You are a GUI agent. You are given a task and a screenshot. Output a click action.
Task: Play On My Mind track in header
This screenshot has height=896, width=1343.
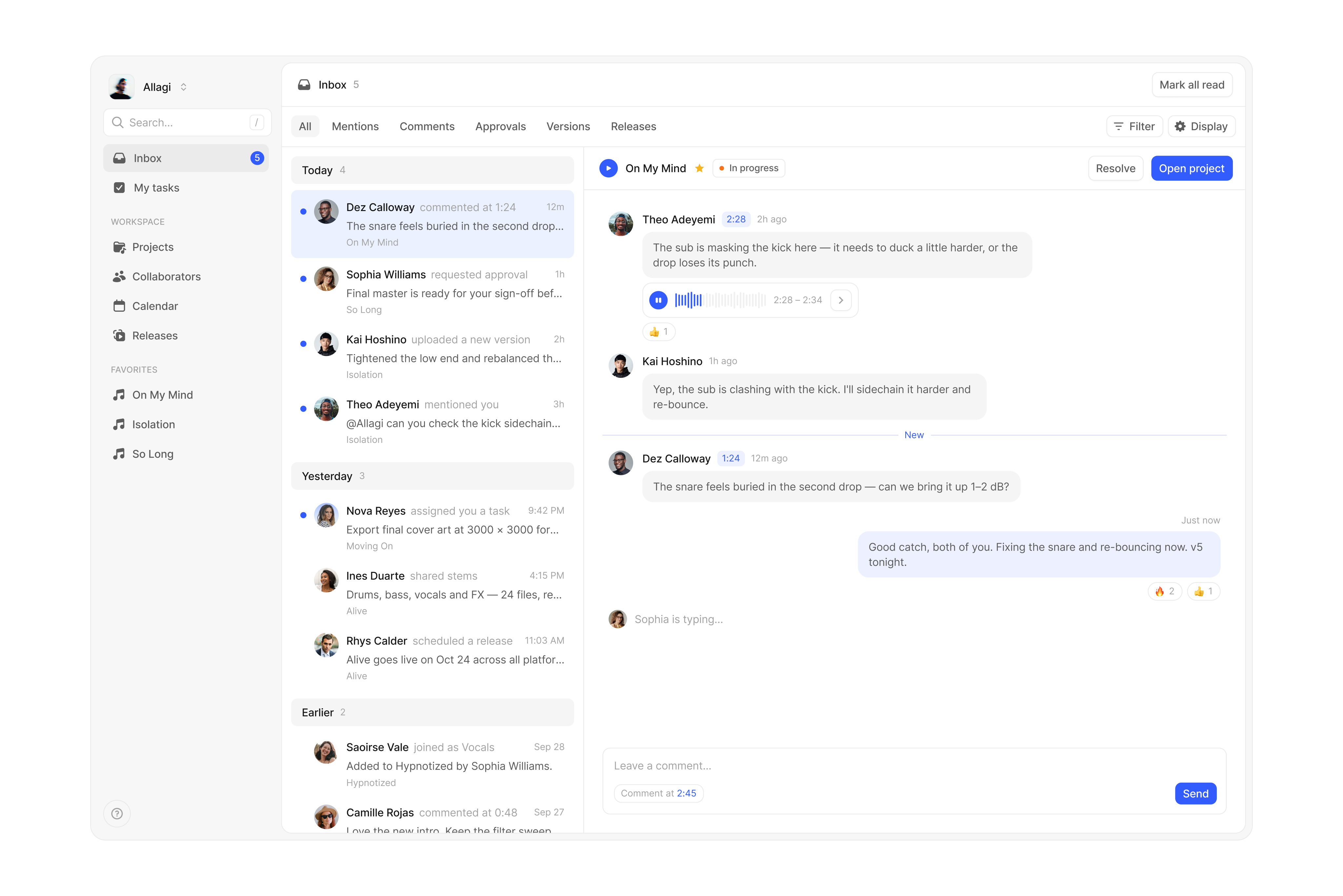pyautogui.click(x=608, y=168)
